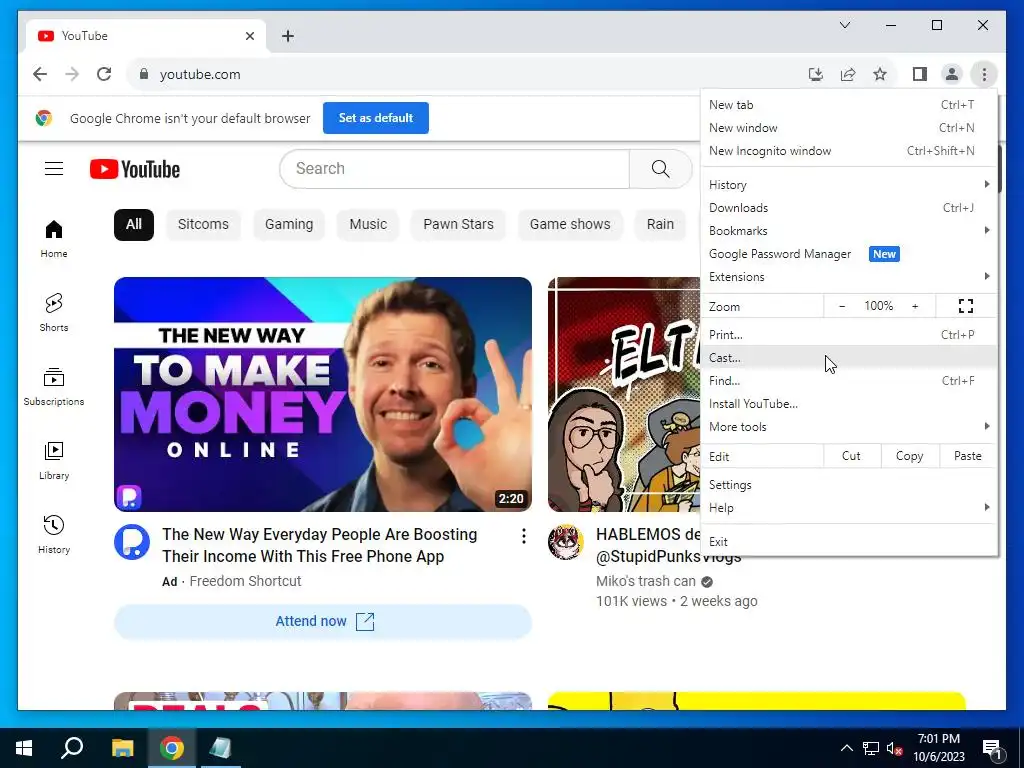The image size is (1024, 768).
Task: Open the YouTube hamburger guide menu
Action: click(54, 168)
